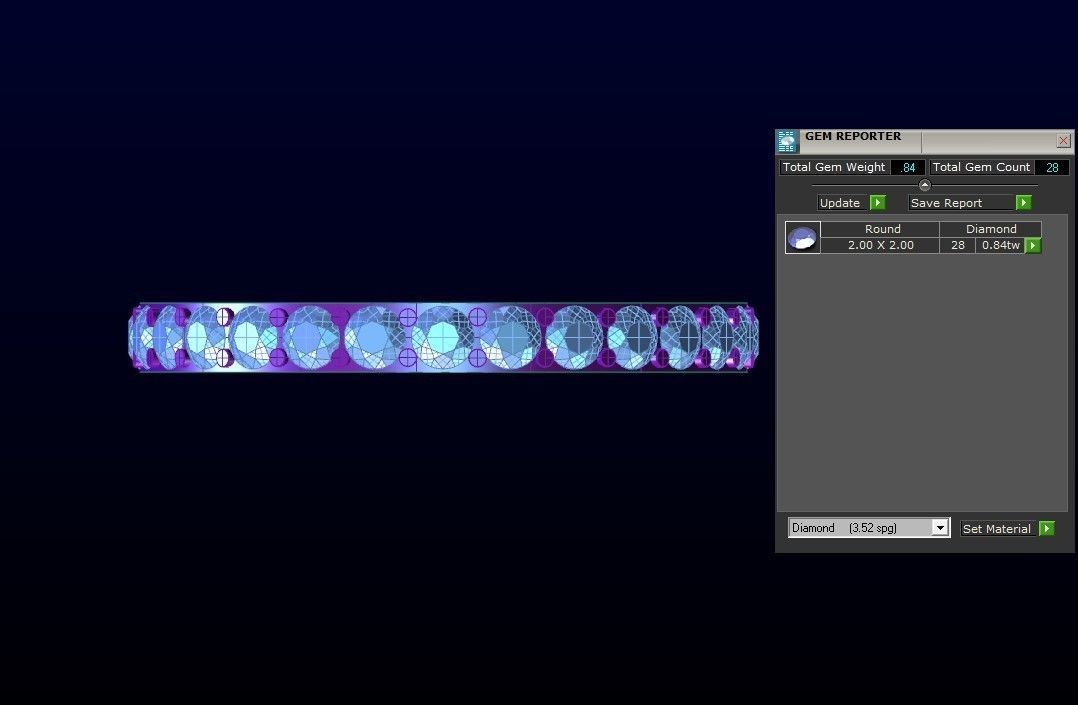Click the Gem Reporter title bar icon

pyautogui.click(x=787, y=141)
